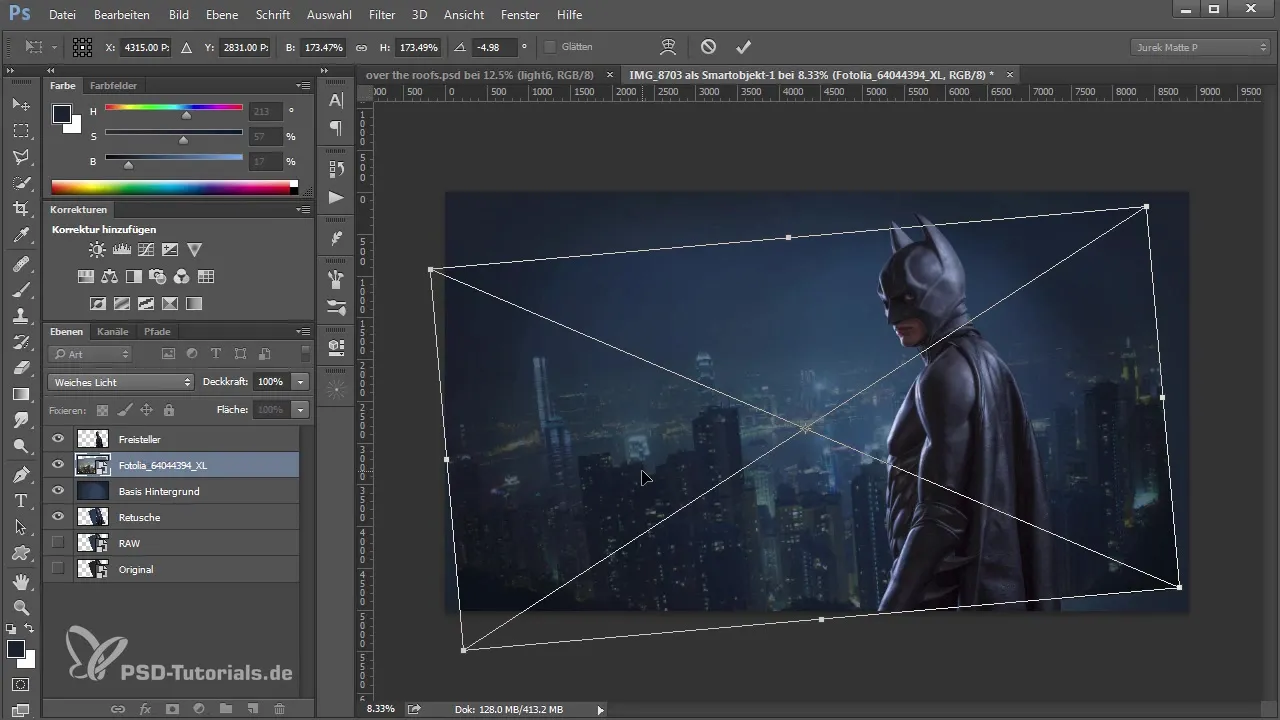Select the Polygonal Lasso tool
This screenshot has height=720, width=1280.
click(x=20, y=157)
